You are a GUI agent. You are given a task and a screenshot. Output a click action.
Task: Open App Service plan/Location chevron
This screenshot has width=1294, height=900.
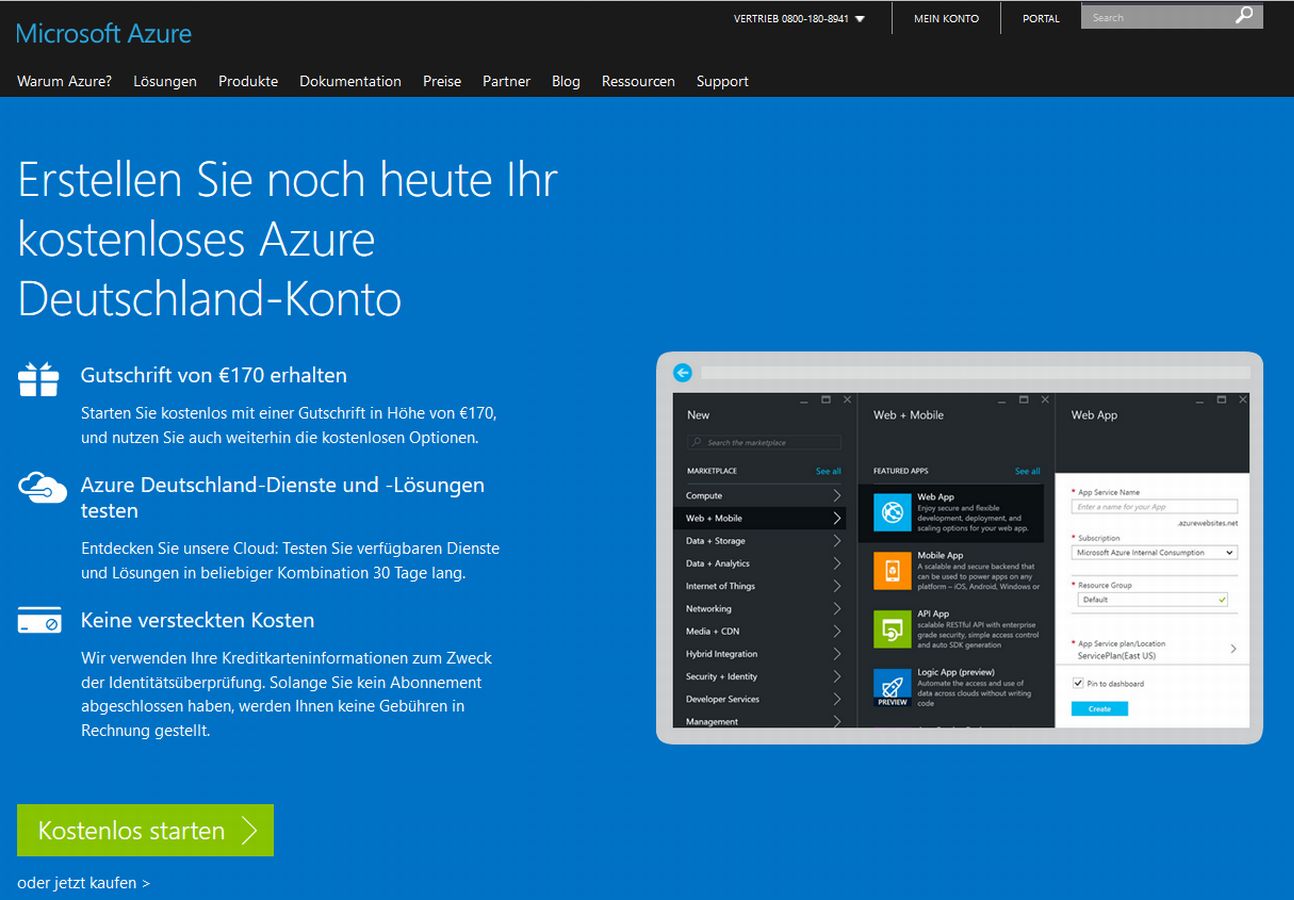(1233, 649)
